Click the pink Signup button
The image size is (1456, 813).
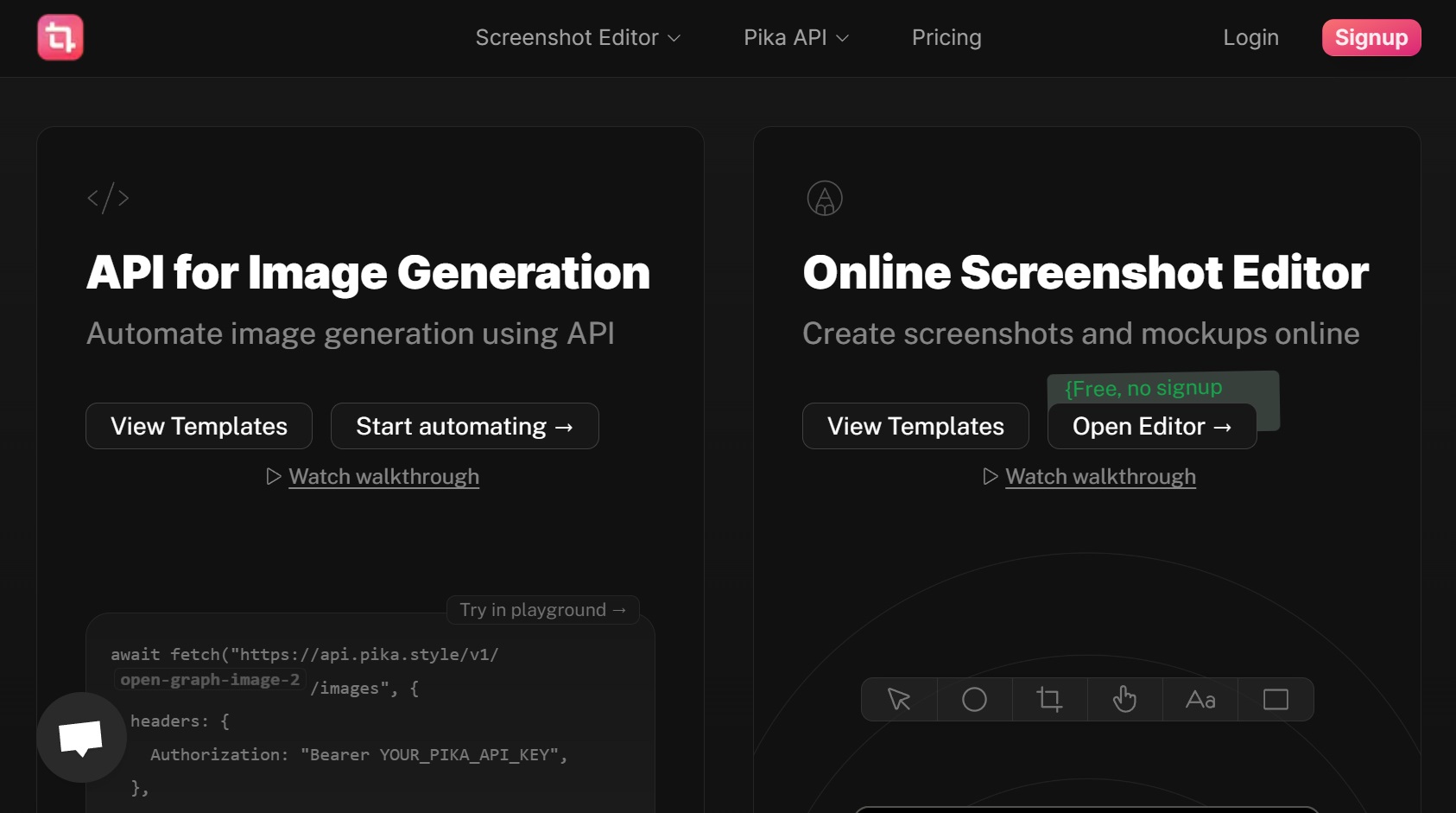[x=1371, y=37]
